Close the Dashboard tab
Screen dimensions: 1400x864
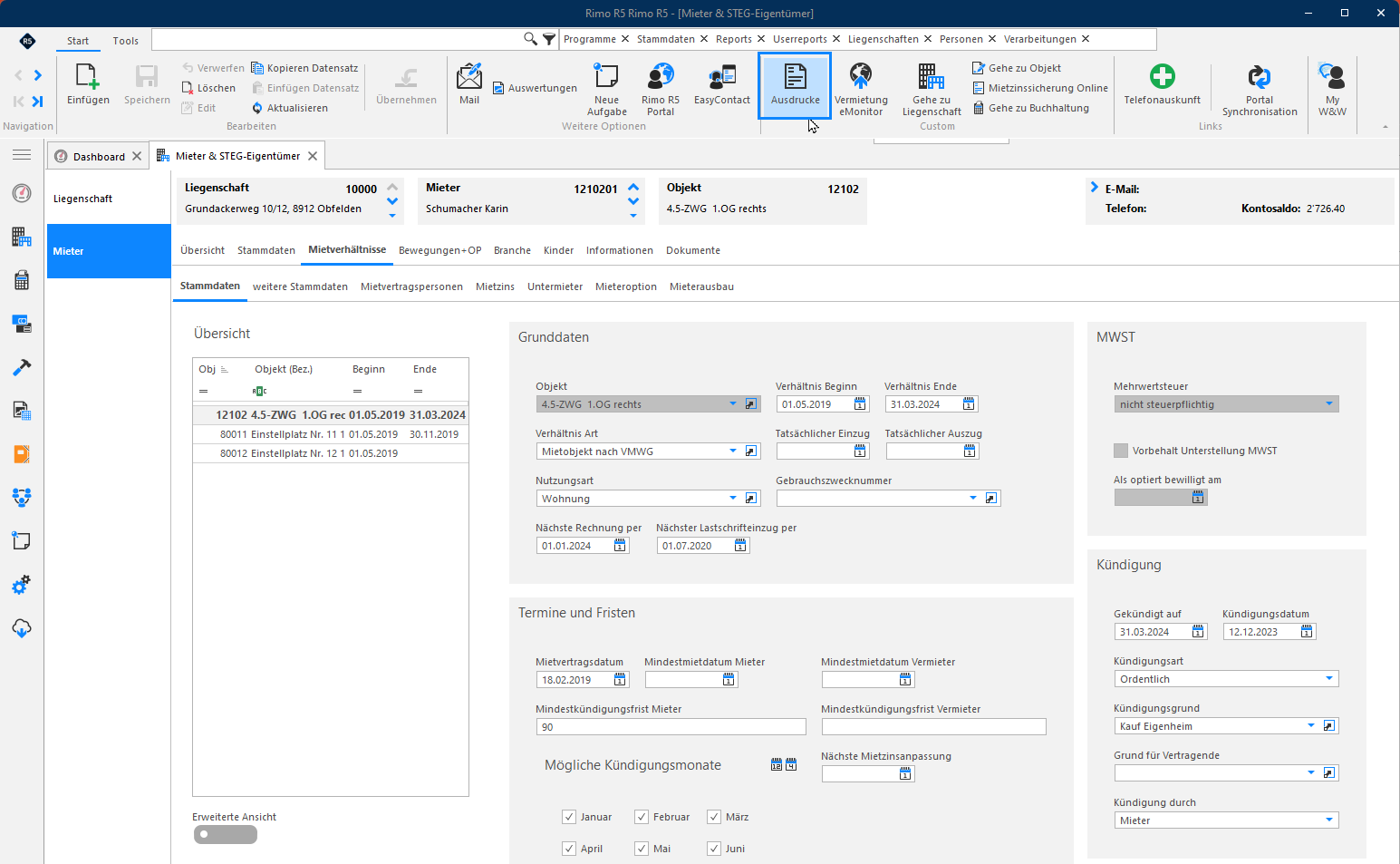click(137, 156)
